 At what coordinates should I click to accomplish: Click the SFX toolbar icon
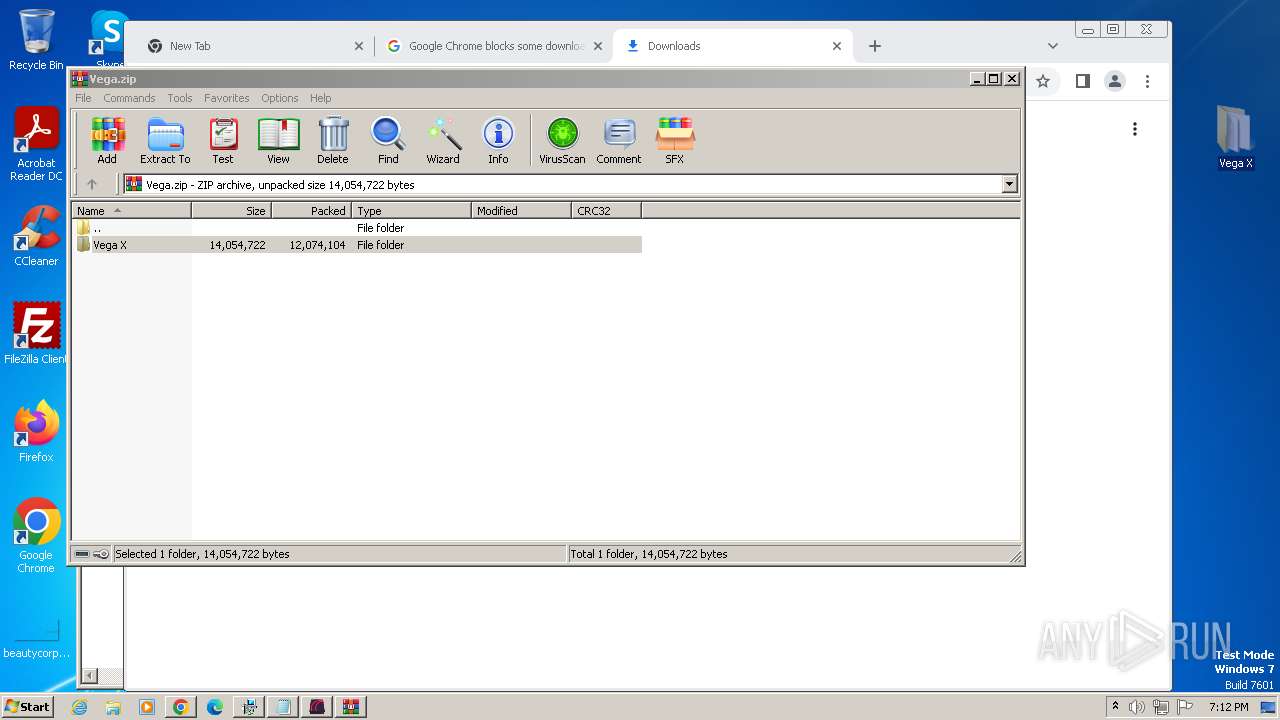(x=675, y=141)
